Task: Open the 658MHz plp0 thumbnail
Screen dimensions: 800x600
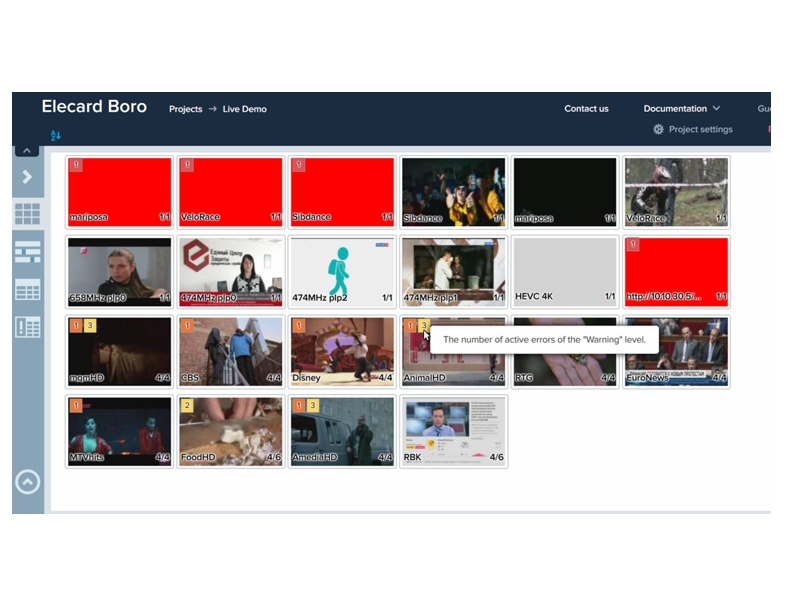Action: 119,272
